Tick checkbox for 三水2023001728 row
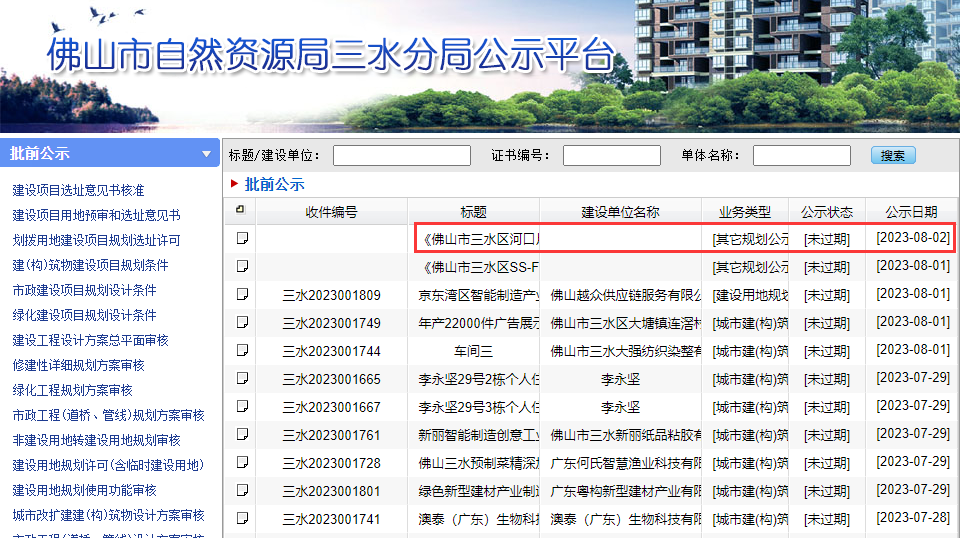The image size is (968, 538). [243, 462]
